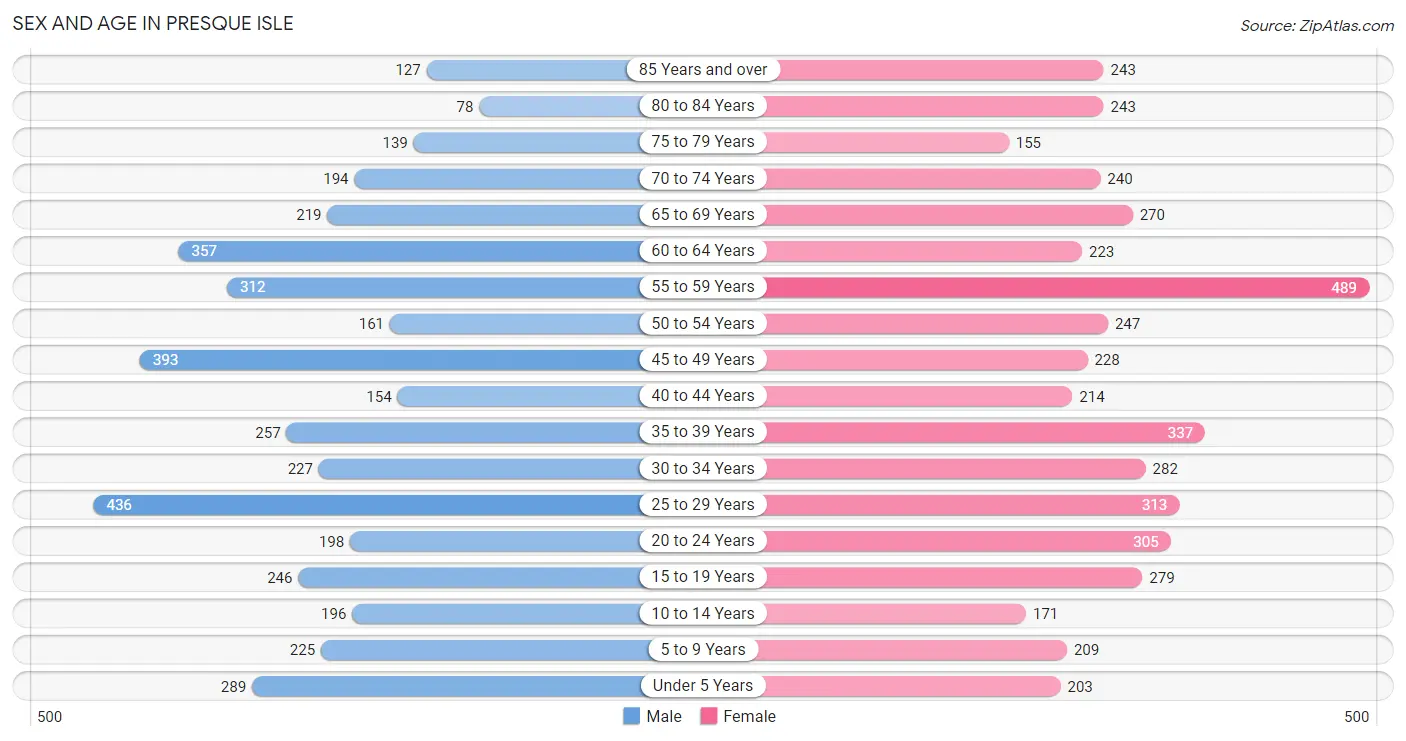Click the Under 5 Years label
1406x741 pixels.
(x=703, y=686)
